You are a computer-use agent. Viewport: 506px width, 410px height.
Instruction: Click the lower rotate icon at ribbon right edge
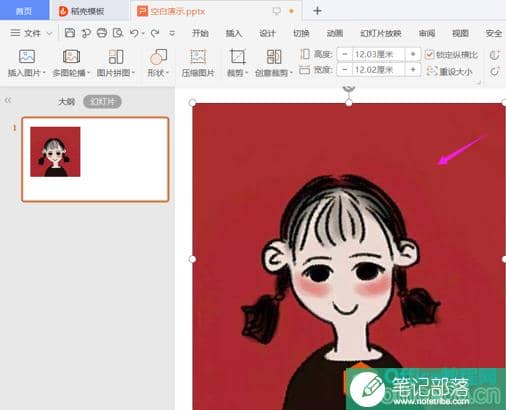click(x=495, y=71)
